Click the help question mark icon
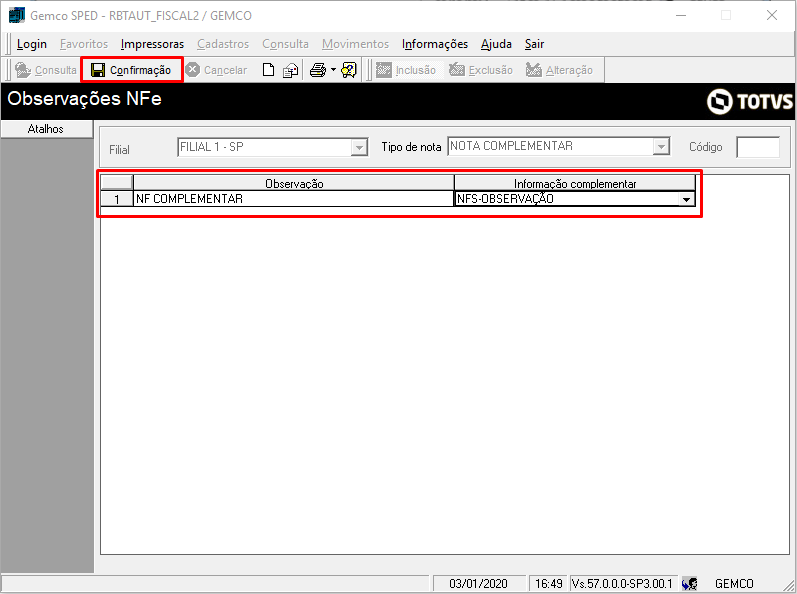The image size is (797, 594). click(349, 70)
